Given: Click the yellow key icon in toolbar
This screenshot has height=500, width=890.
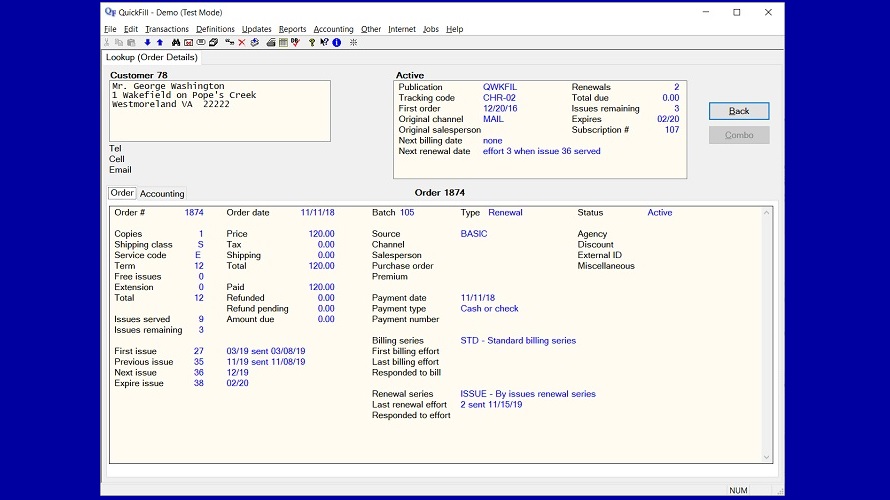Looking at the screenshot, I should (x=312, y=43).
